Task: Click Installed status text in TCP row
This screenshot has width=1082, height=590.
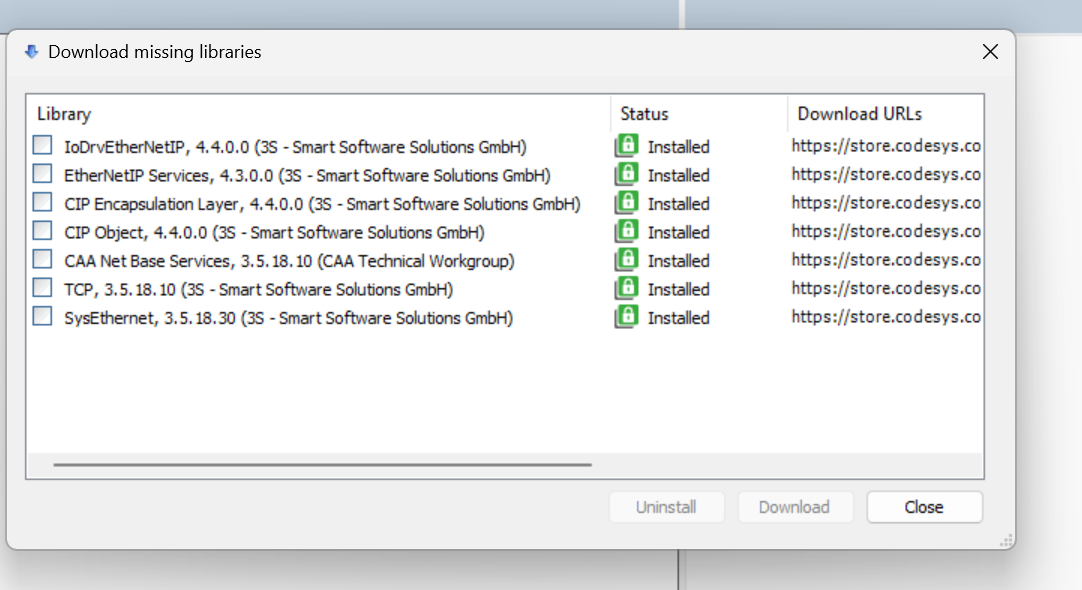Action: tap(678, 290)
